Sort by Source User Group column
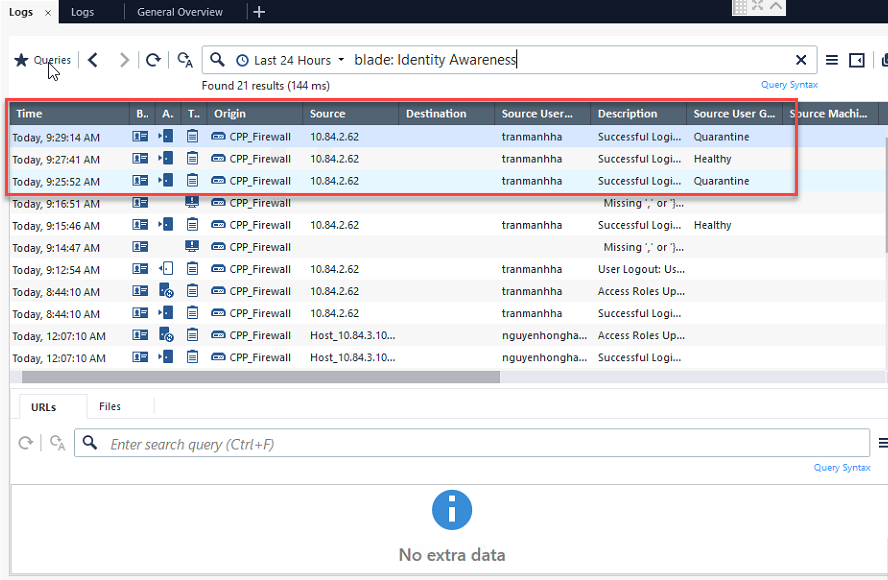This screenshot has width=888, height=580. [x=733, y=113]
